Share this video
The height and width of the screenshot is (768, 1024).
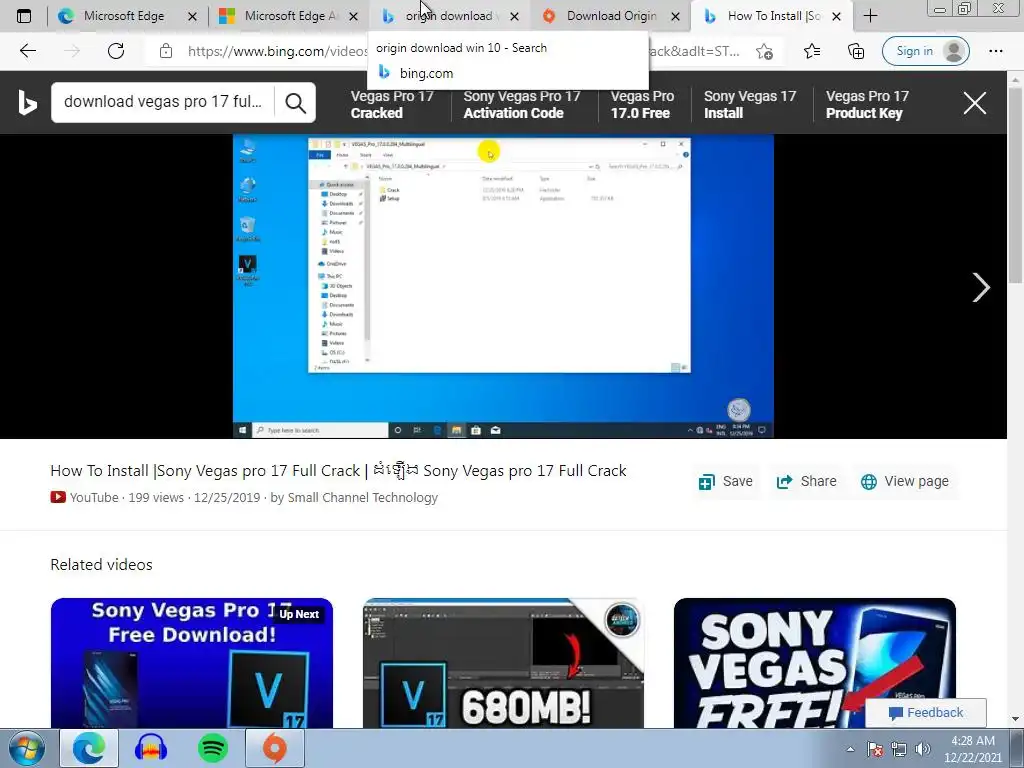coord(807,481)
